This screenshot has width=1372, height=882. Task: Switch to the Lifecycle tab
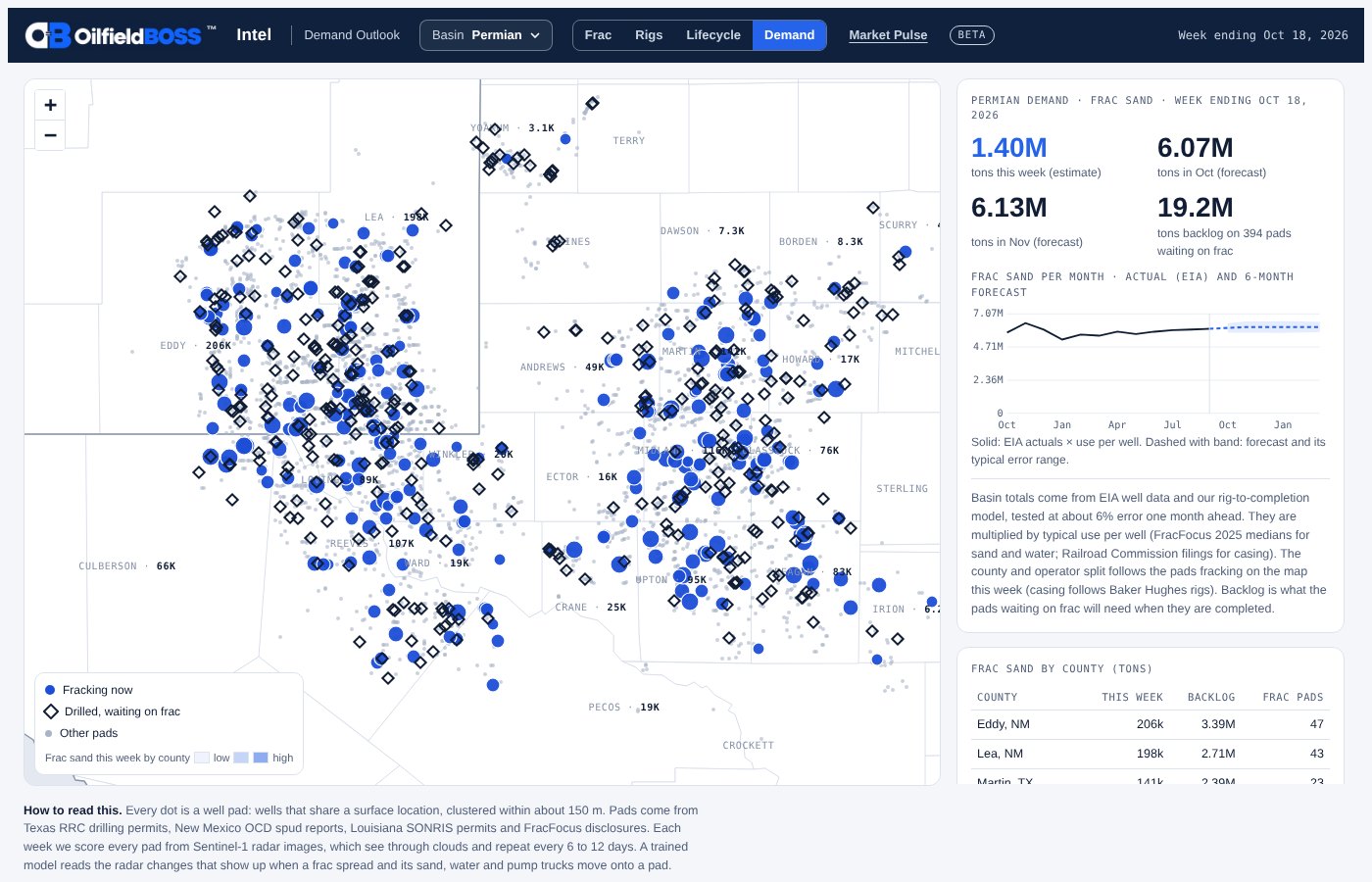coord(713,35)
